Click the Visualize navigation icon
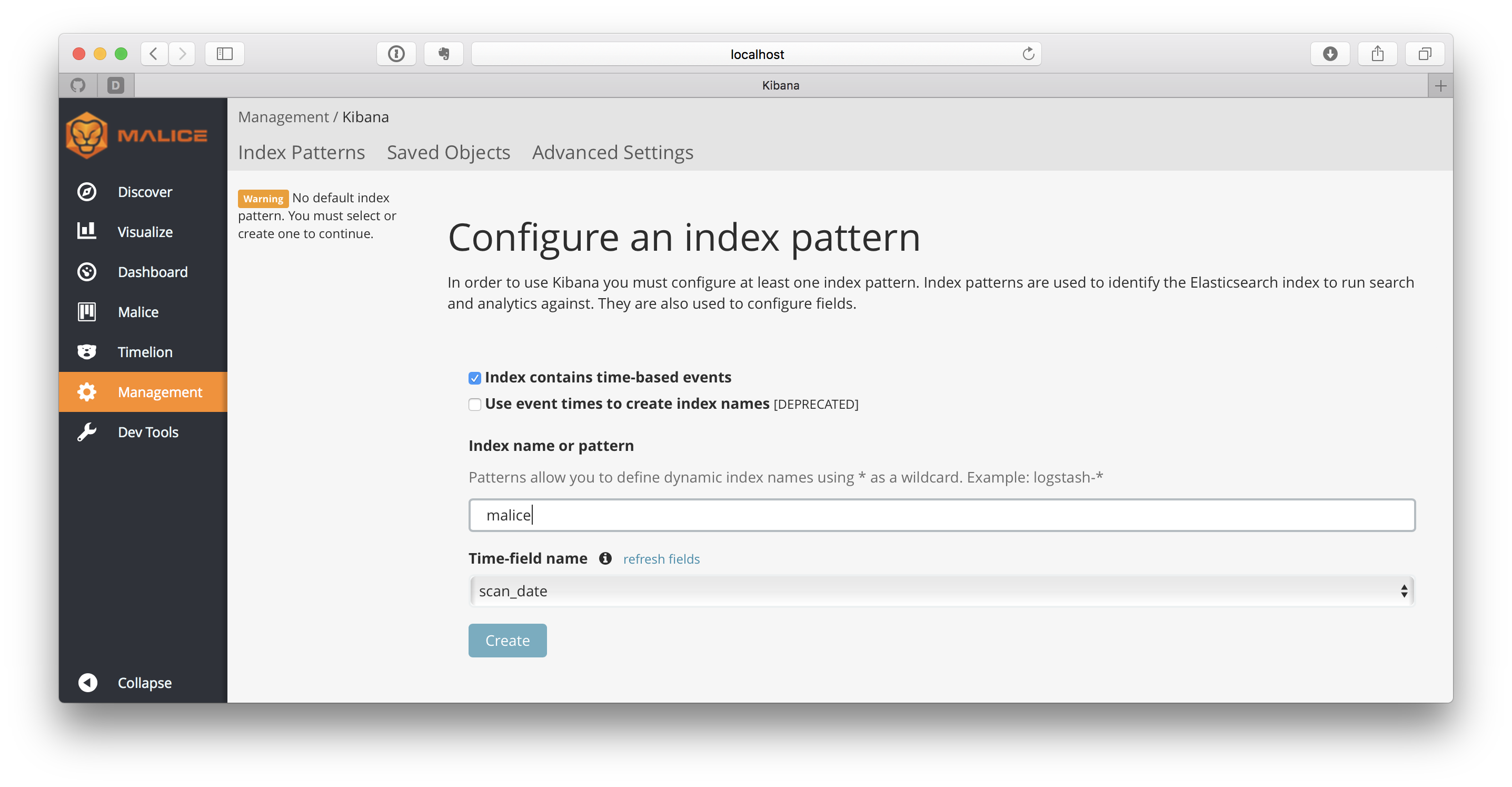 click(x=88, y=232)
